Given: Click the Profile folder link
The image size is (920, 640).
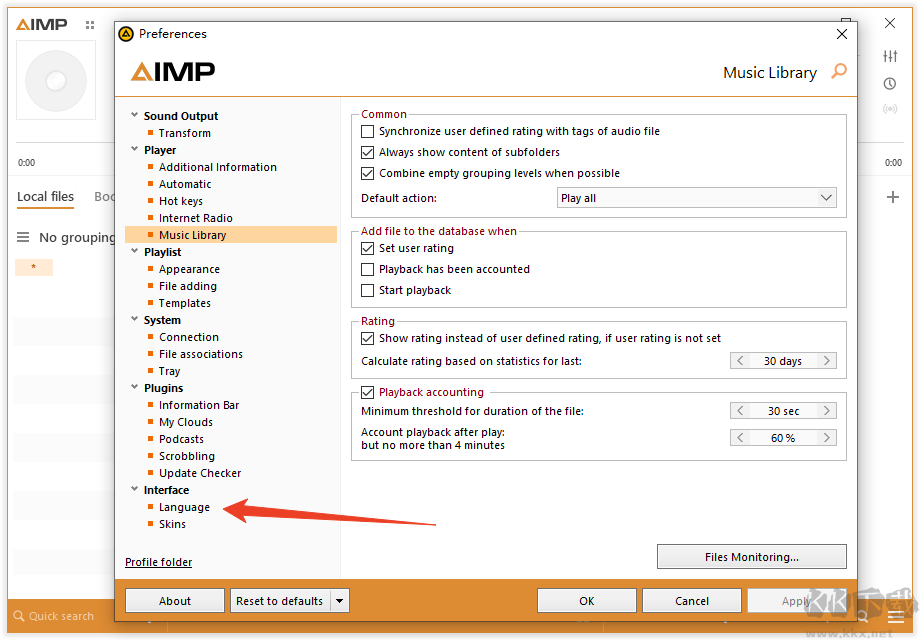Looking at the screenshot, I should coord(158,562).
